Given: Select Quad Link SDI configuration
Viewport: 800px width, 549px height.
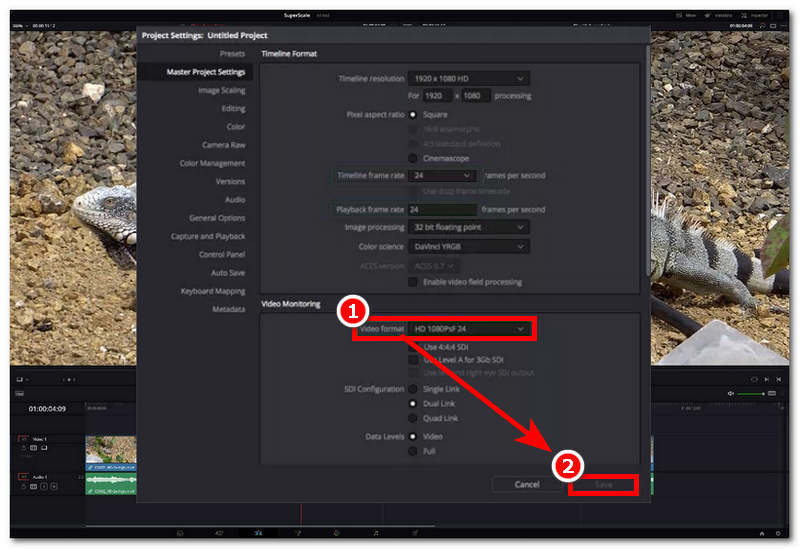Looking at the screenshot, I should (x=413, y=418).
